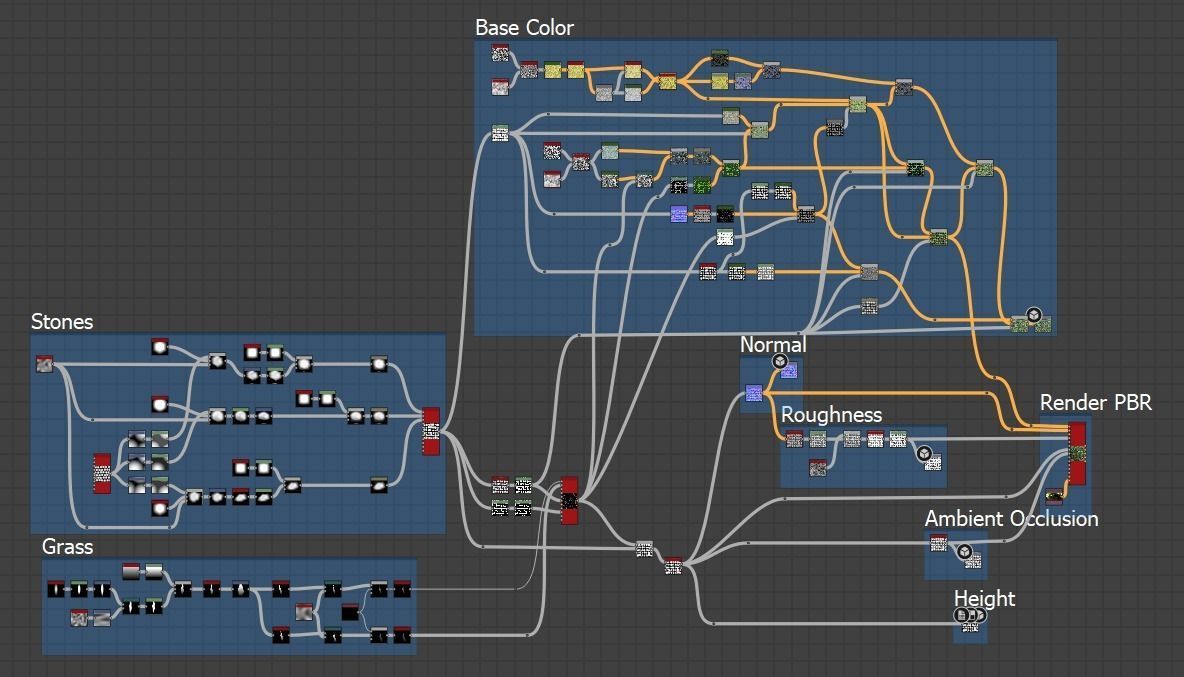This screenshot has width=1184, height=677.
Task: Click the output badge above the Normal node
Action: [x=780, y=362]
